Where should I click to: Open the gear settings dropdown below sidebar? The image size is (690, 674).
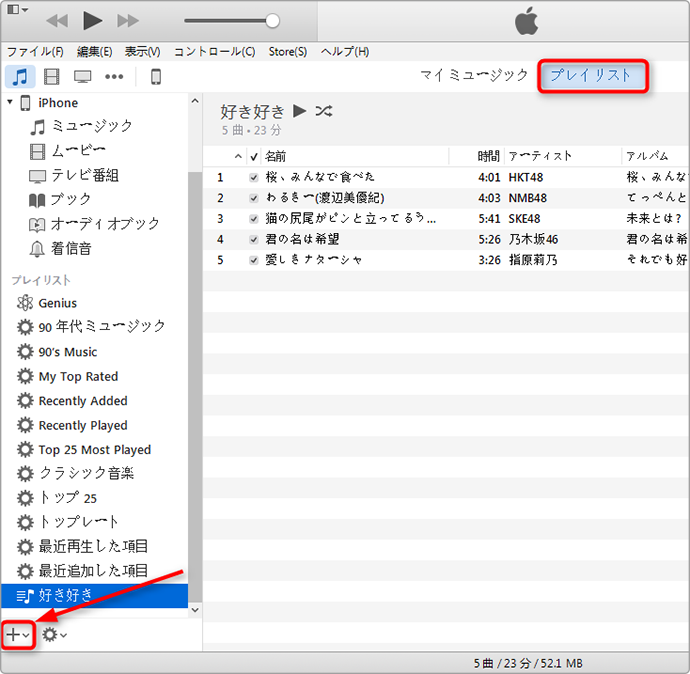[54, 635]
